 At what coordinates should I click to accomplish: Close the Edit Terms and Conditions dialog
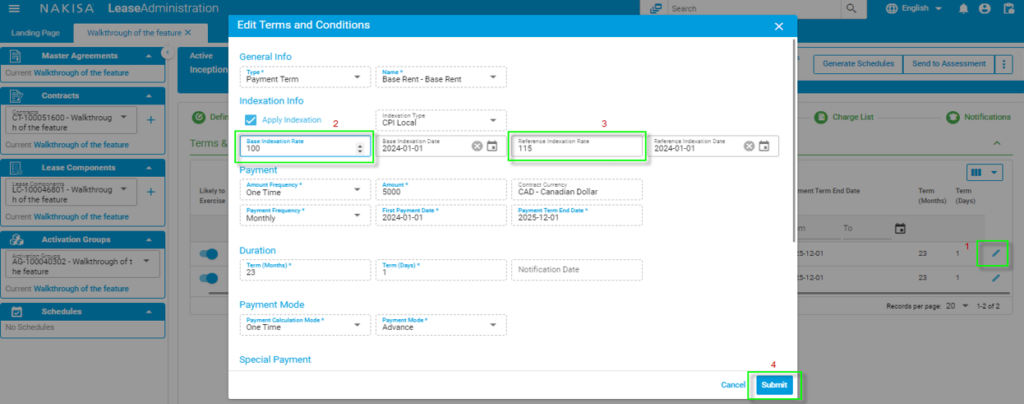tap(779, 25)
